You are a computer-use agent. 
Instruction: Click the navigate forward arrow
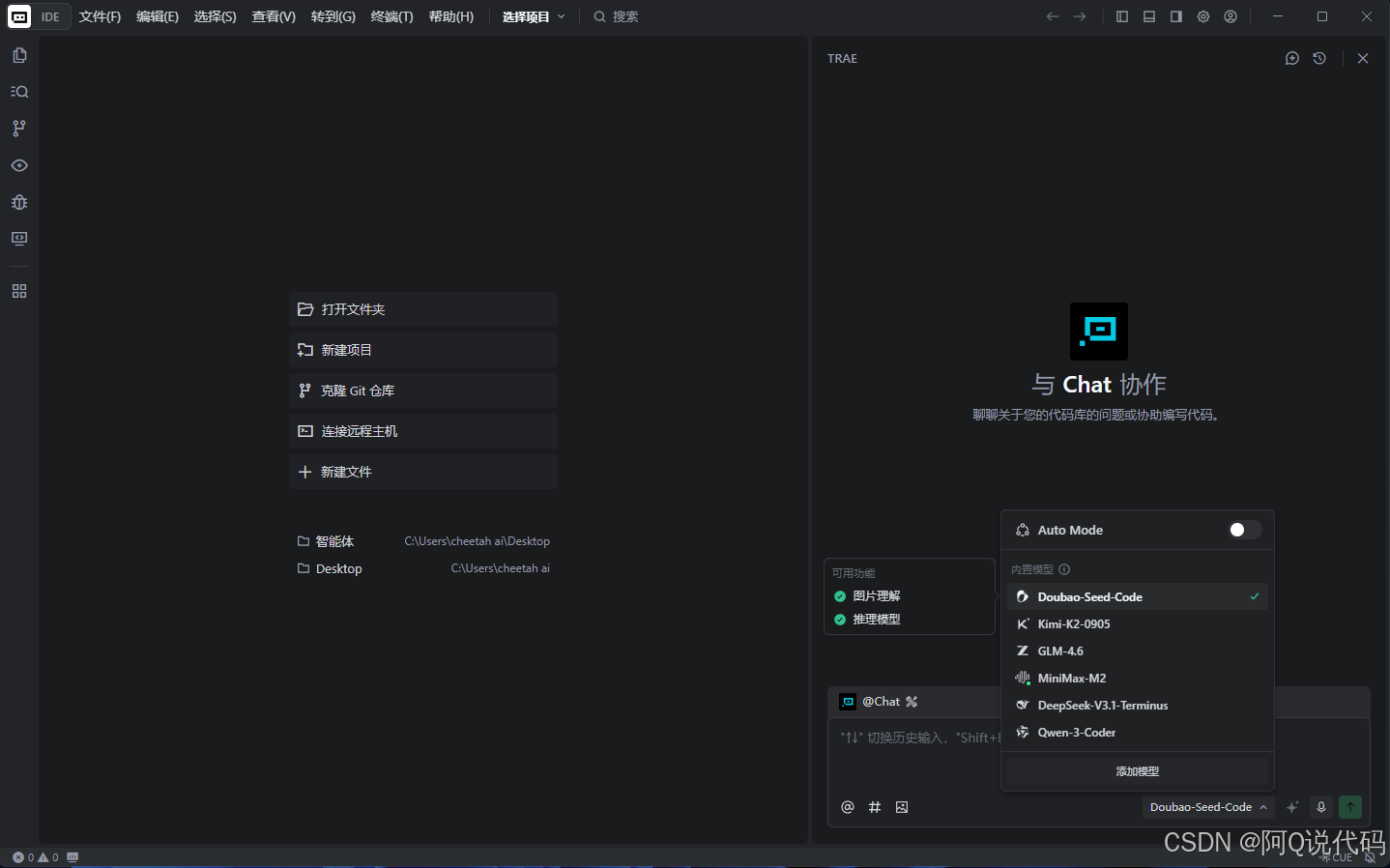tap(1080, 16)
